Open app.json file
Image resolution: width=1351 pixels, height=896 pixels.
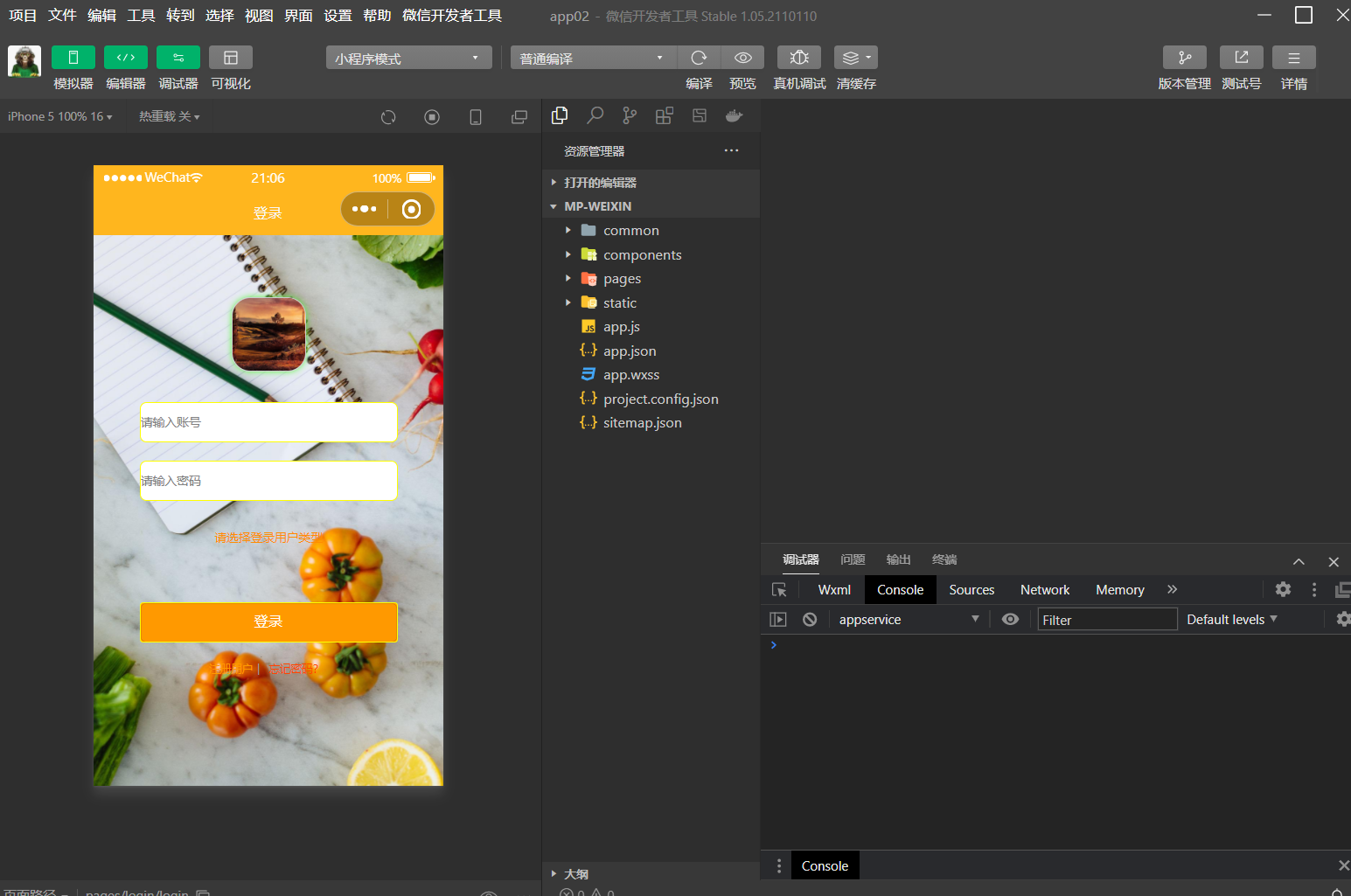click(651, 351)
